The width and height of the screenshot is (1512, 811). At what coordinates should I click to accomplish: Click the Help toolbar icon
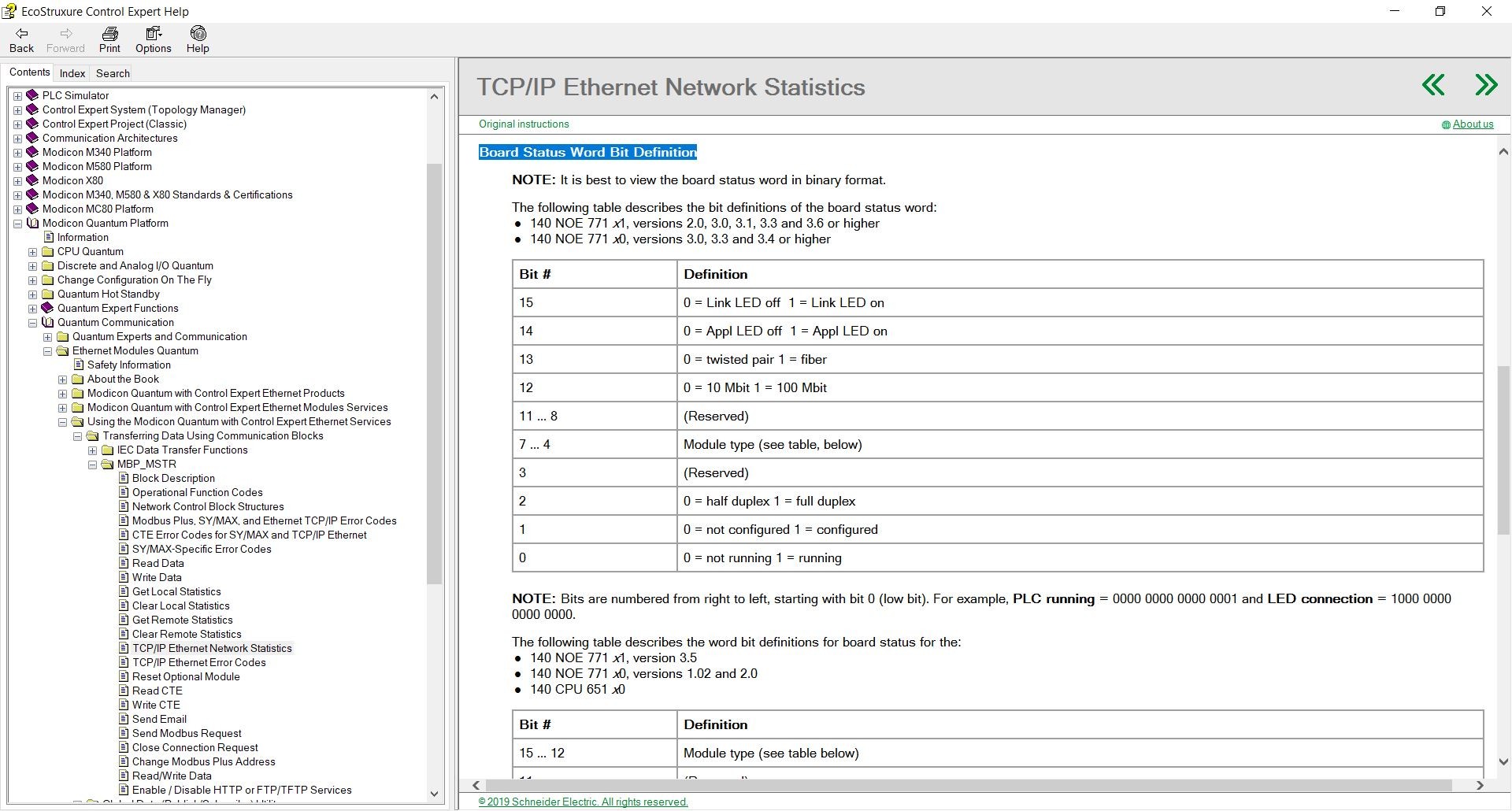198,33
